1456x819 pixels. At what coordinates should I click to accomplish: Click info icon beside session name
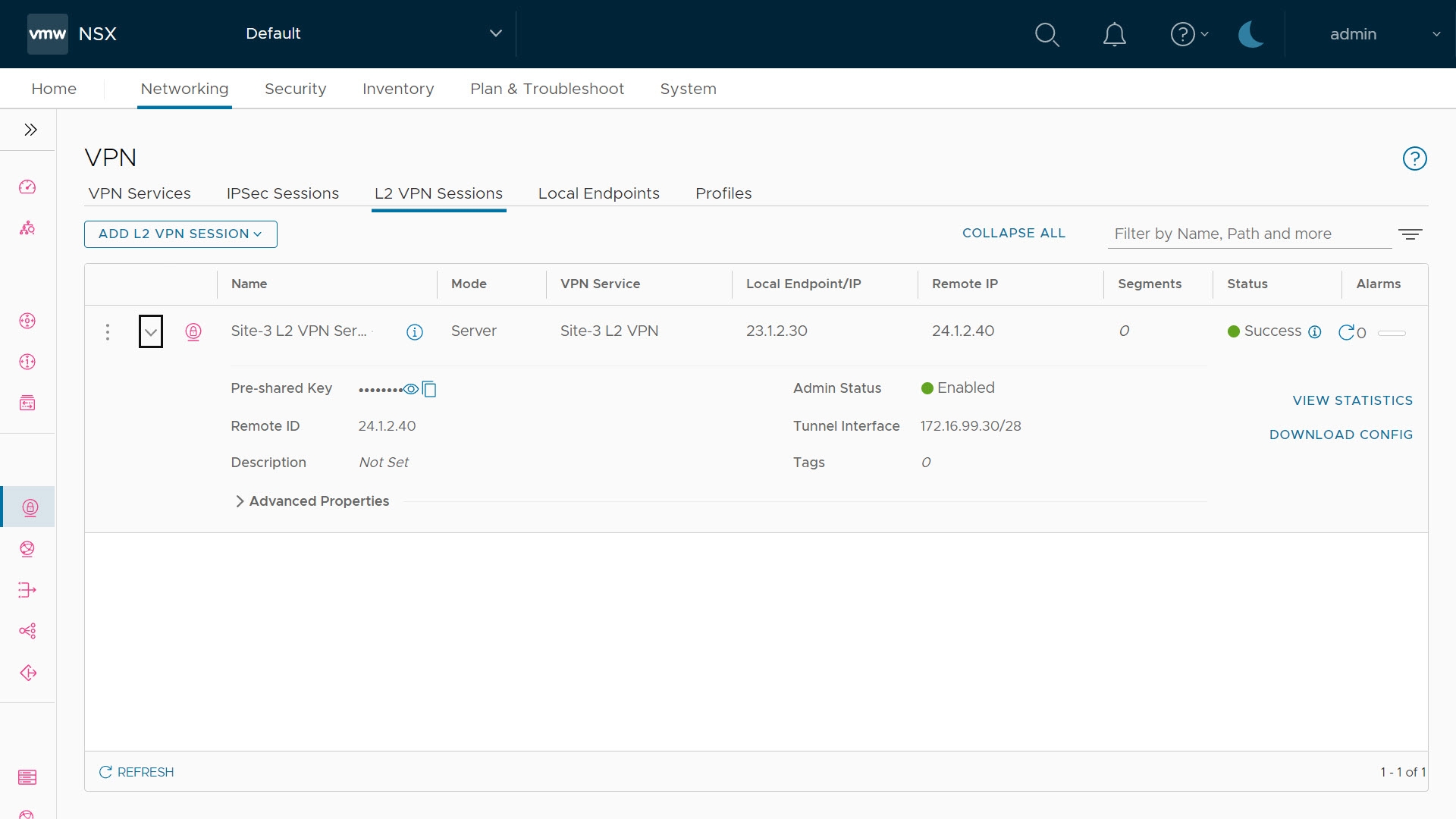(414, 331)
